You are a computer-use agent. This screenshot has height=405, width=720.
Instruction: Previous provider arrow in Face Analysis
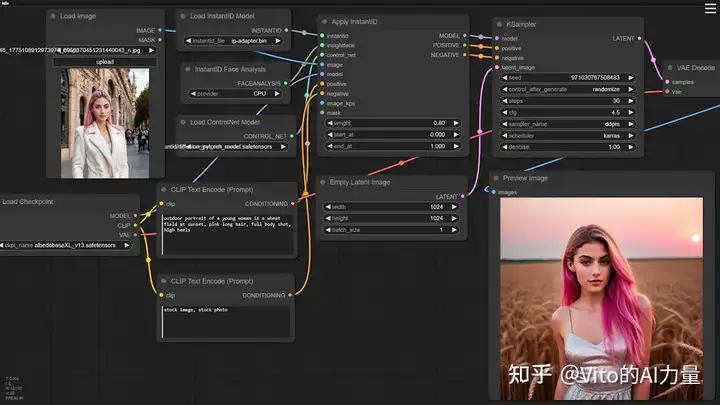pyautogui.click(x=193, y=94)
